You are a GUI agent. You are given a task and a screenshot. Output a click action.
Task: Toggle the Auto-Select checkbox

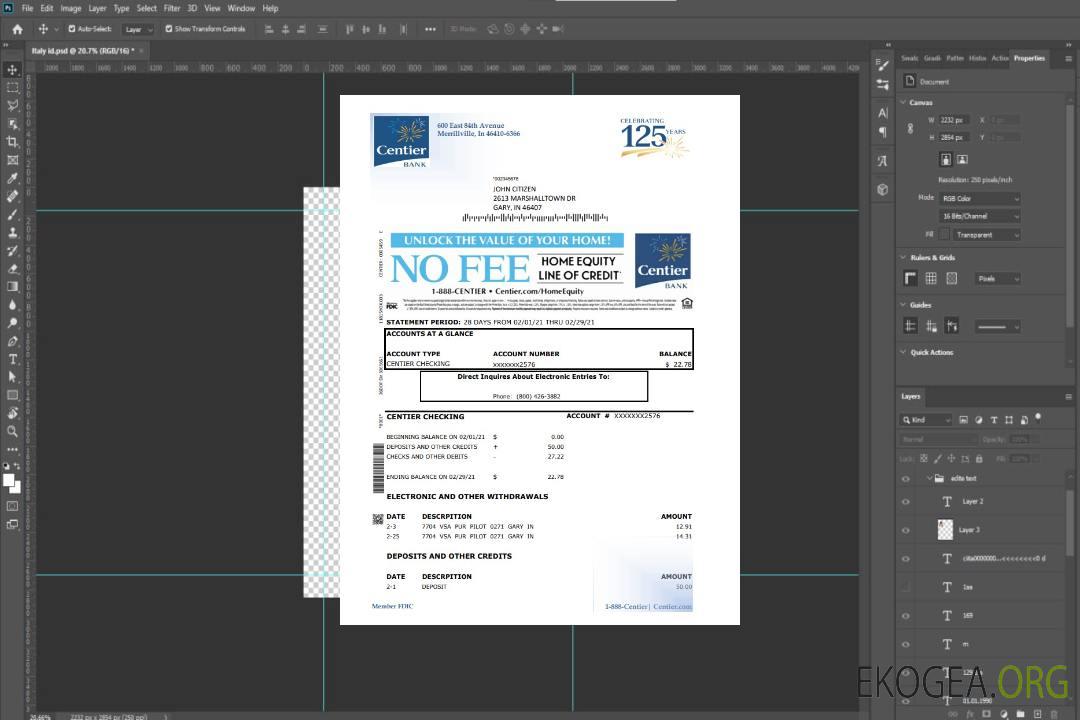pos(72,29)
